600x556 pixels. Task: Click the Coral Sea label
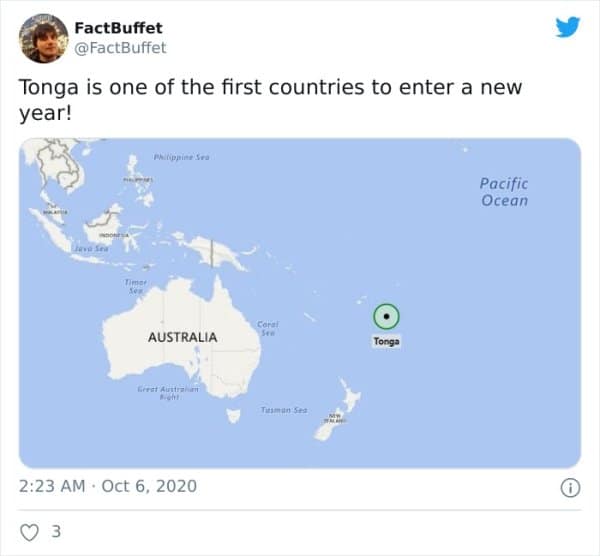pyautogui.click(x=268, y=328)
